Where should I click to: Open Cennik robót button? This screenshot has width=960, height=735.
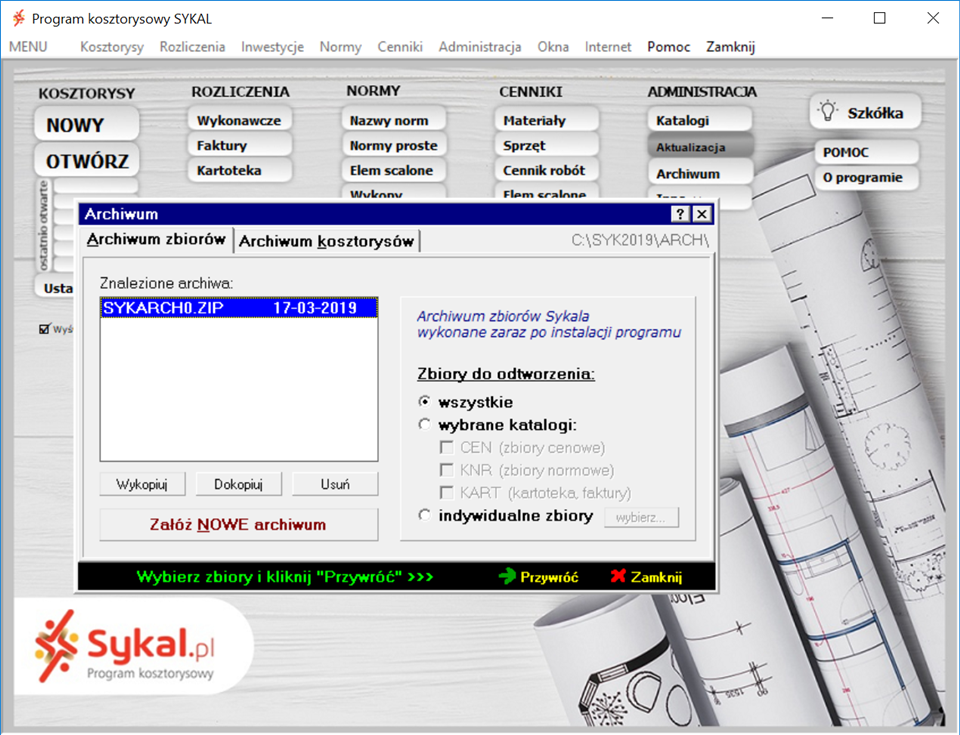(546, 170)
